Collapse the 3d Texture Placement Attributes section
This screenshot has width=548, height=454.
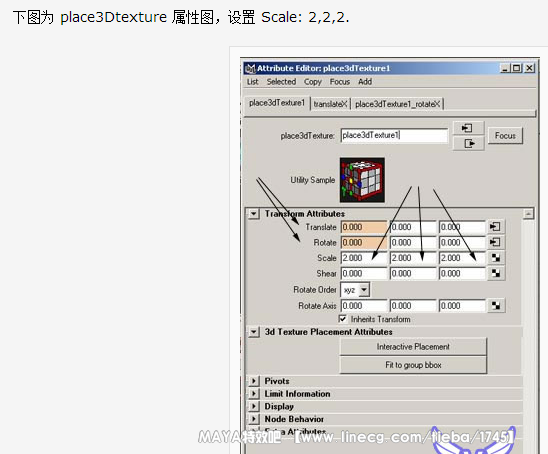pos(254,332)
